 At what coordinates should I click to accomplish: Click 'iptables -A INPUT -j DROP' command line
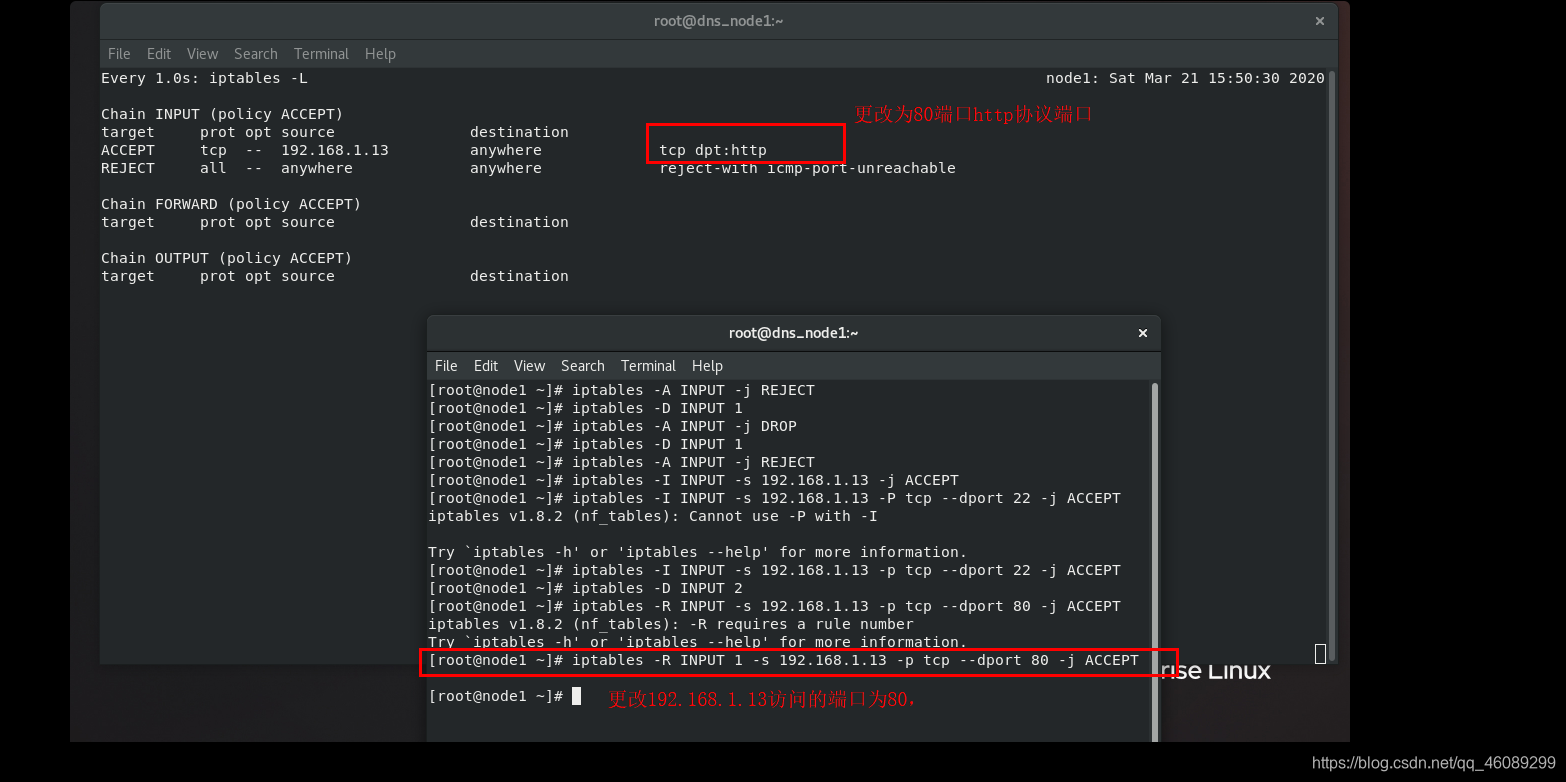[613, 426]
